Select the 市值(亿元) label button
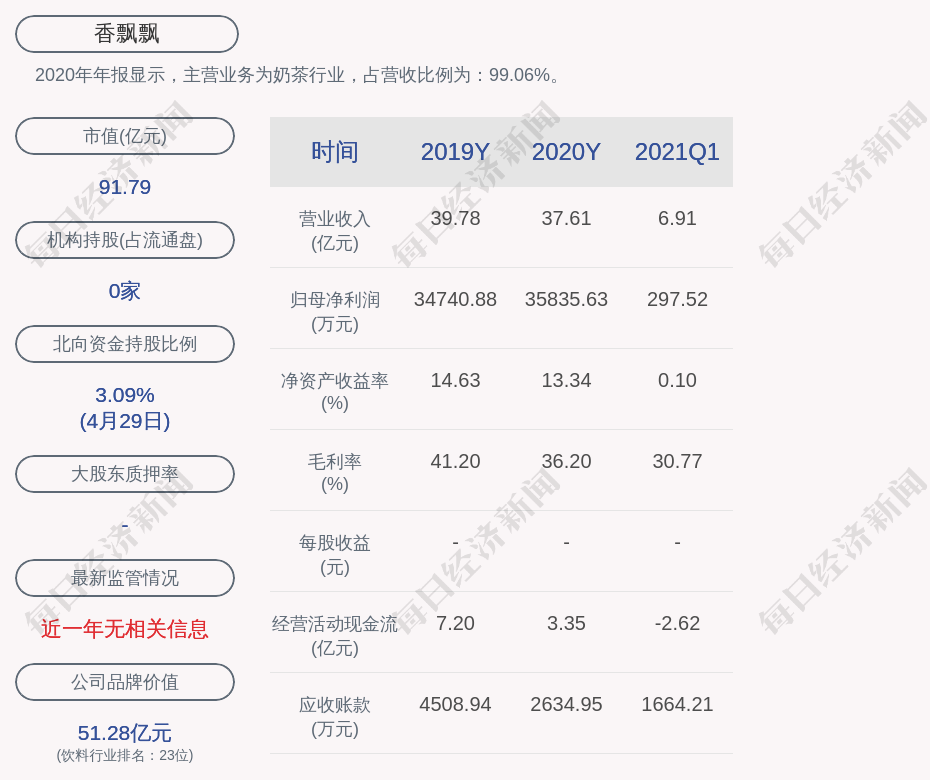 coord(125,136)
